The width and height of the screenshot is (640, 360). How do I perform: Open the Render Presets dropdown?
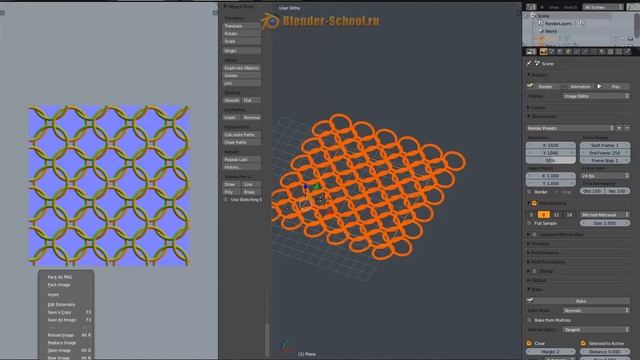(x=570, y=128)
